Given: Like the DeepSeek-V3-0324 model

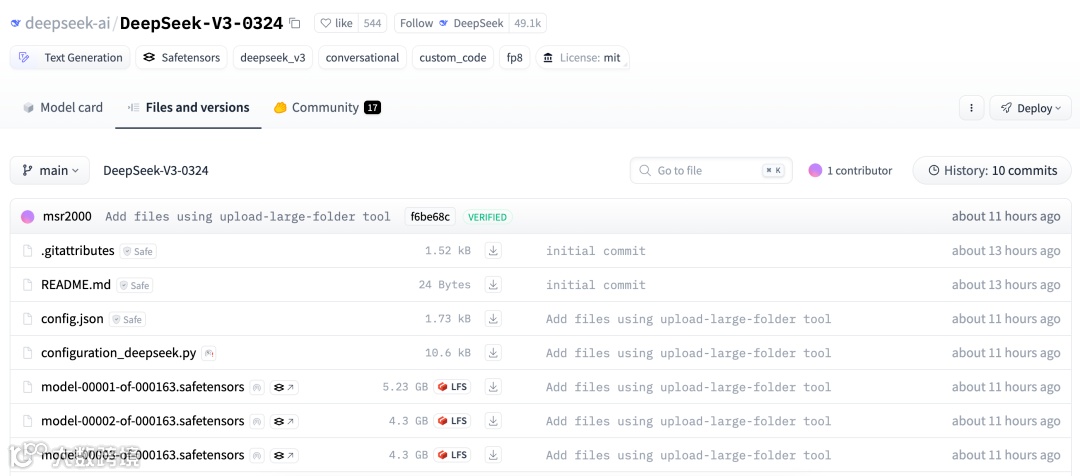Looking at the screenshot, I should pos(337,23).
